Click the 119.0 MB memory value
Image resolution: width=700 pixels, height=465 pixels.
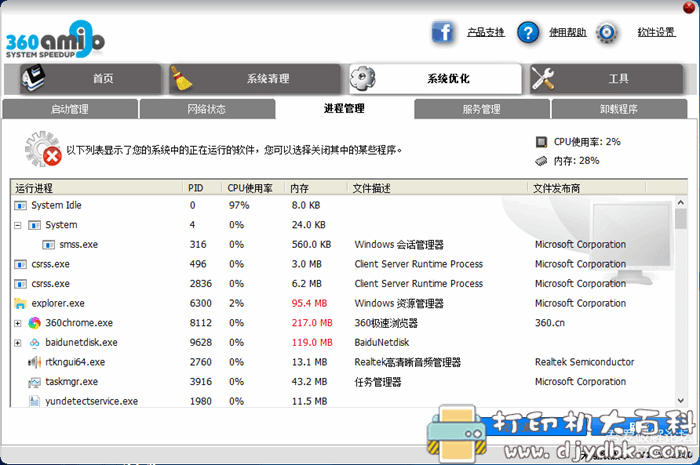[x=312, y=343]
